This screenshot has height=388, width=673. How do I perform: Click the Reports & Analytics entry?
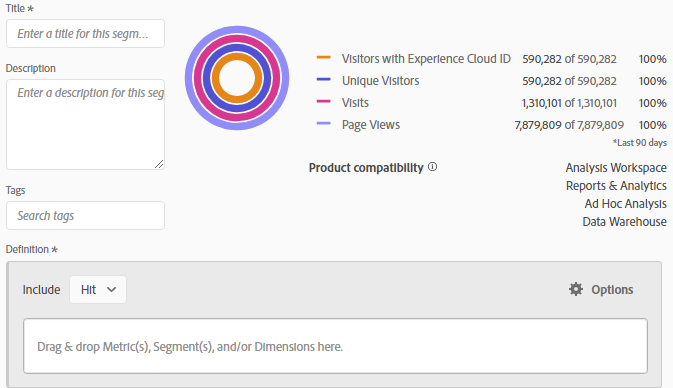pos(616,185)
